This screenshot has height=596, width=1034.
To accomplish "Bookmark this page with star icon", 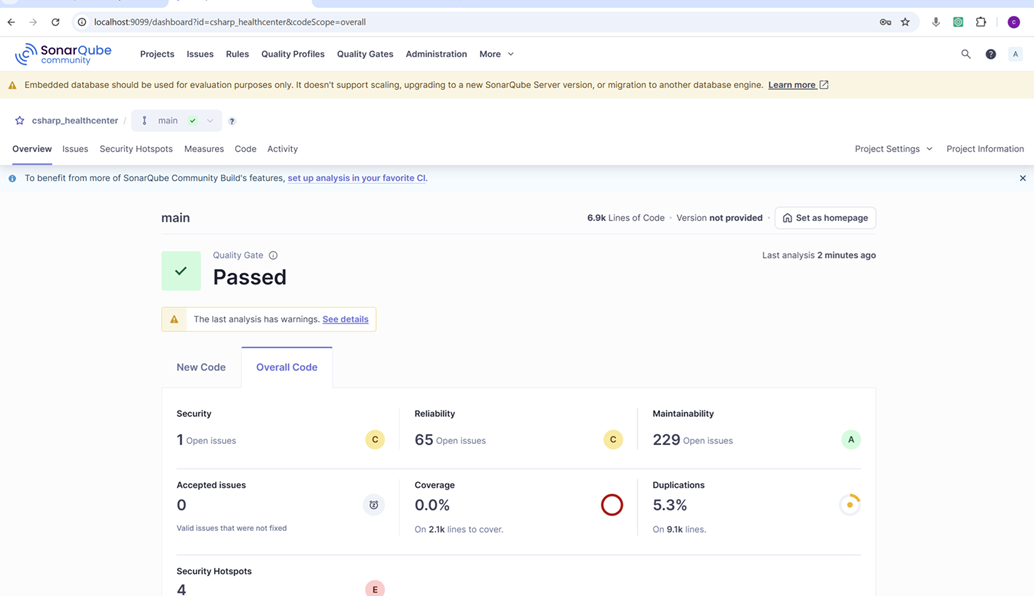I will 905,22.
